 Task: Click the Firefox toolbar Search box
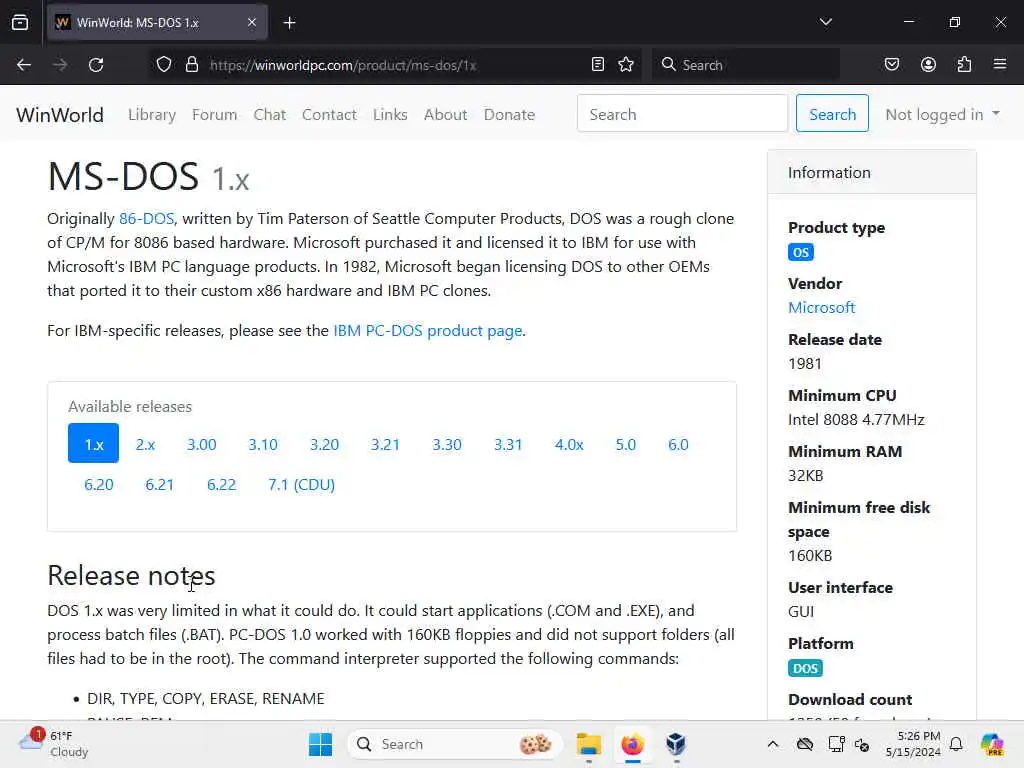point(746,65)
